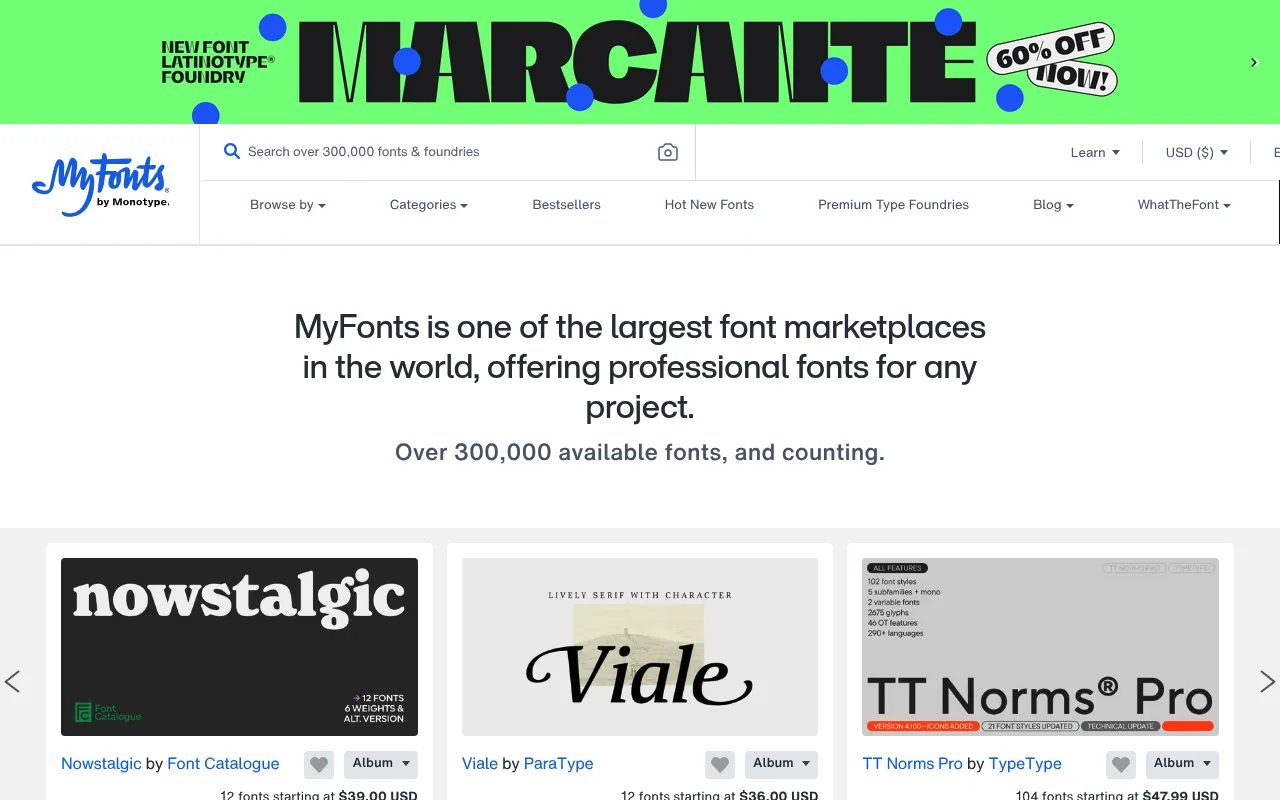Open the ParaType foundry link

(559, 764)
